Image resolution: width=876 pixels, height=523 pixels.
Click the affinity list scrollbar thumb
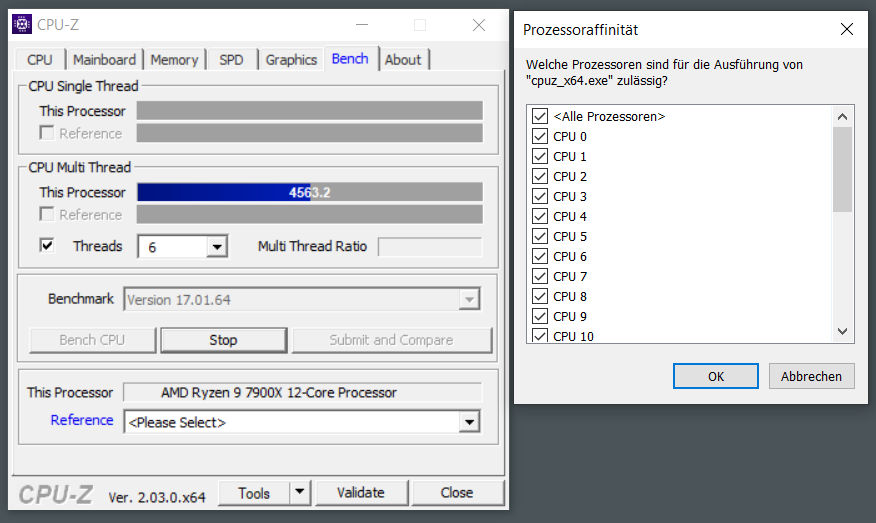(842, 169)
